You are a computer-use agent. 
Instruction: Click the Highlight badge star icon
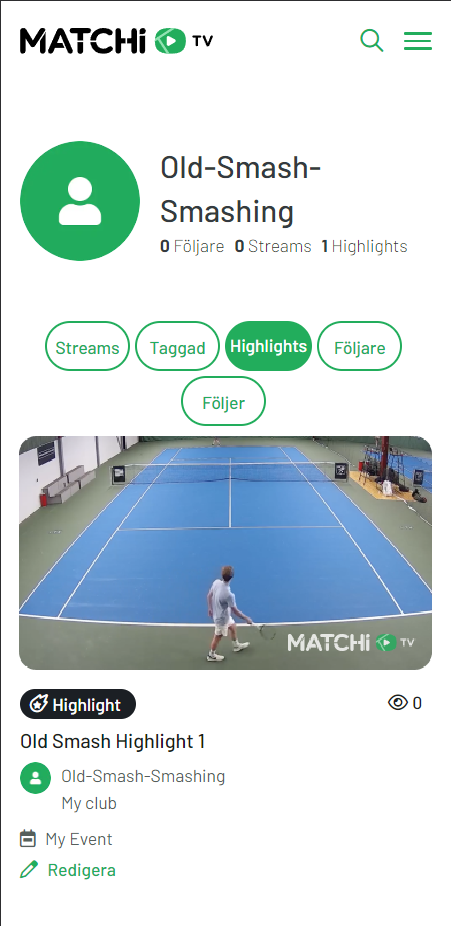pyautogui.click(x=38, y=704)
